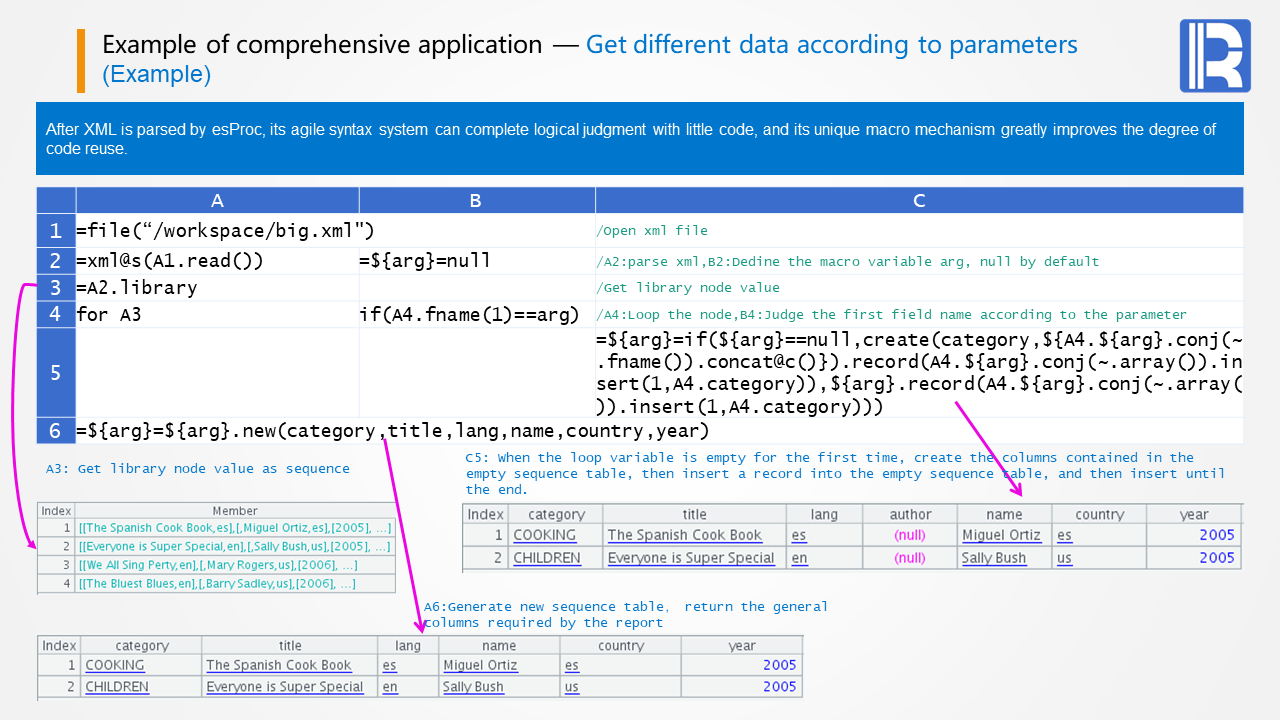1280x720 pixels.
Task: Click the =${arg}=null cell
Action: [476, 261]
